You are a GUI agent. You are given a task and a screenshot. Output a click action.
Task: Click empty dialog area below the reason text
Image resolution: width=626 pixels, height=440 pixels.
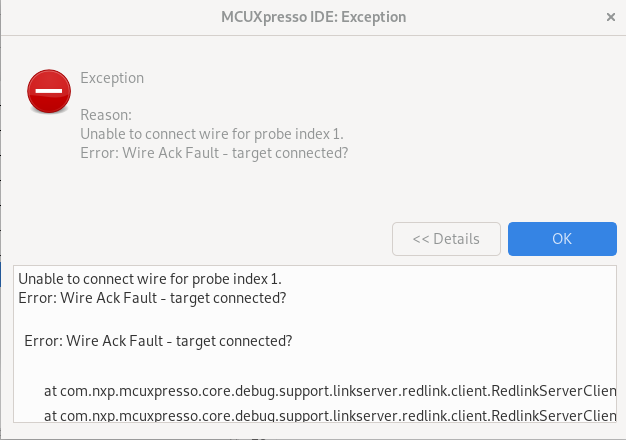coord(240,192)
